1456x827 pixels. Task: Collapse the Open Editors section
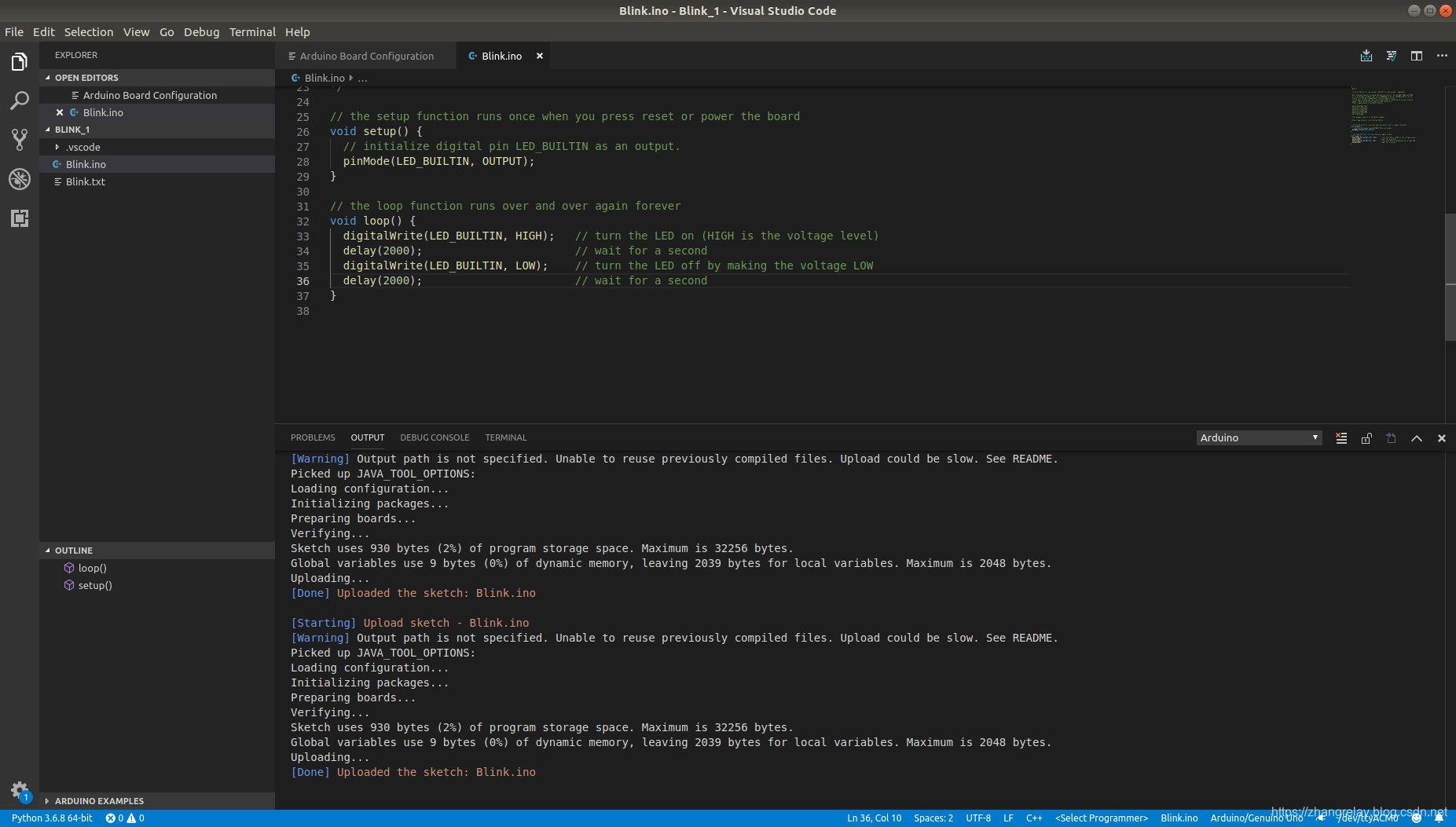tap(157, 78)
